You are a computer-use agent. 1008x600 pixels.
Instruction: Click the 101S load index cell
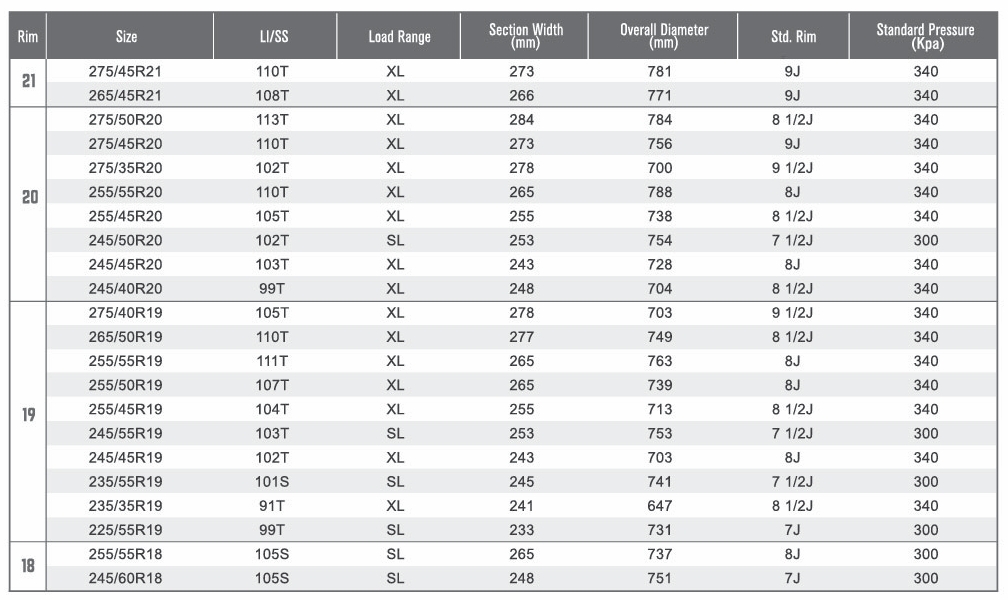click(x=272, y=482)
